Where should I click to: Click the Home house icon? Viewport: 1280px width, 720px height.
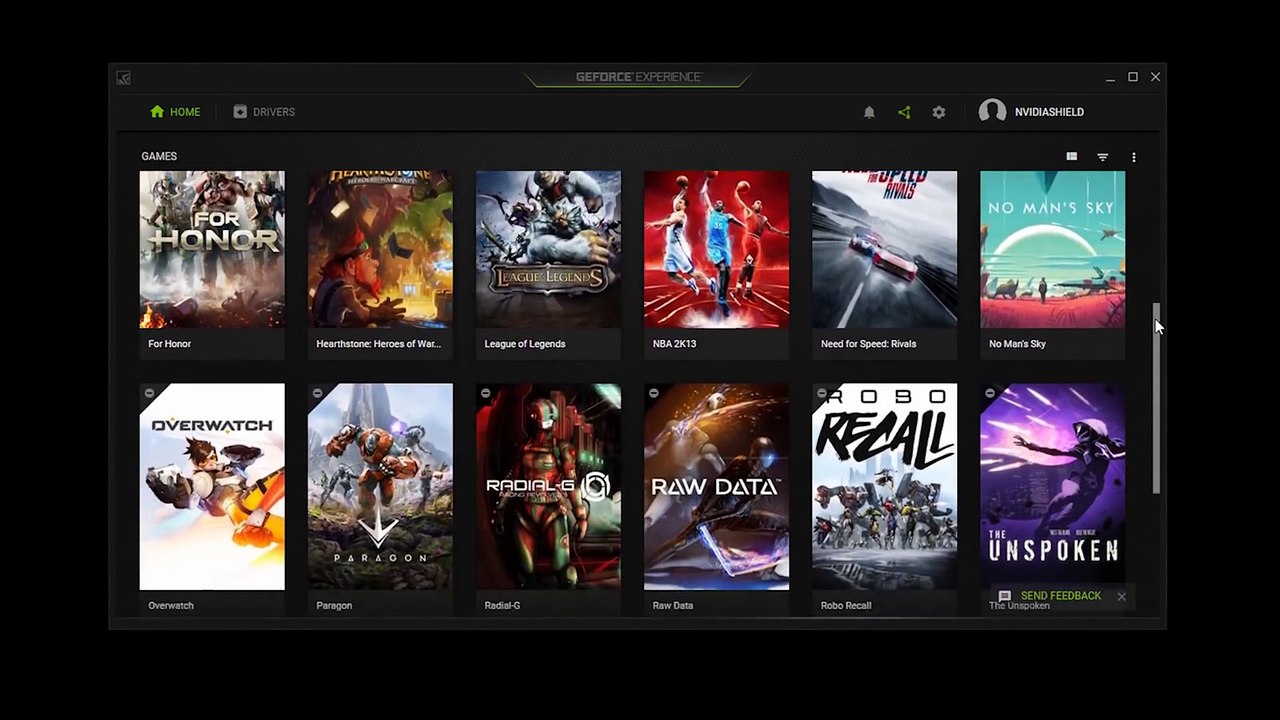point(157,112)
